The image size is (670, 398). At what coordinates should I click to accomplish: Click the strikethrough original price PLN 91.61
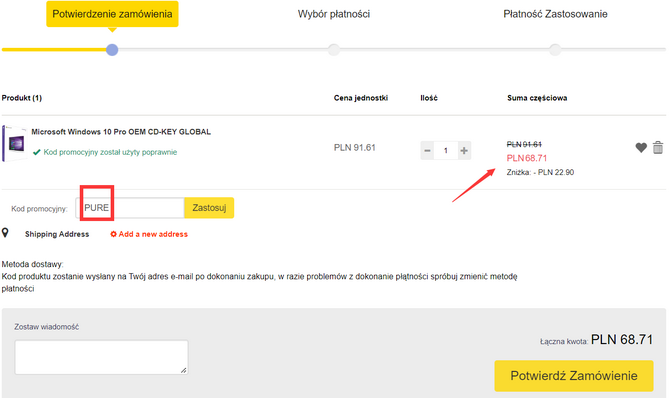(x=524, y=144)
